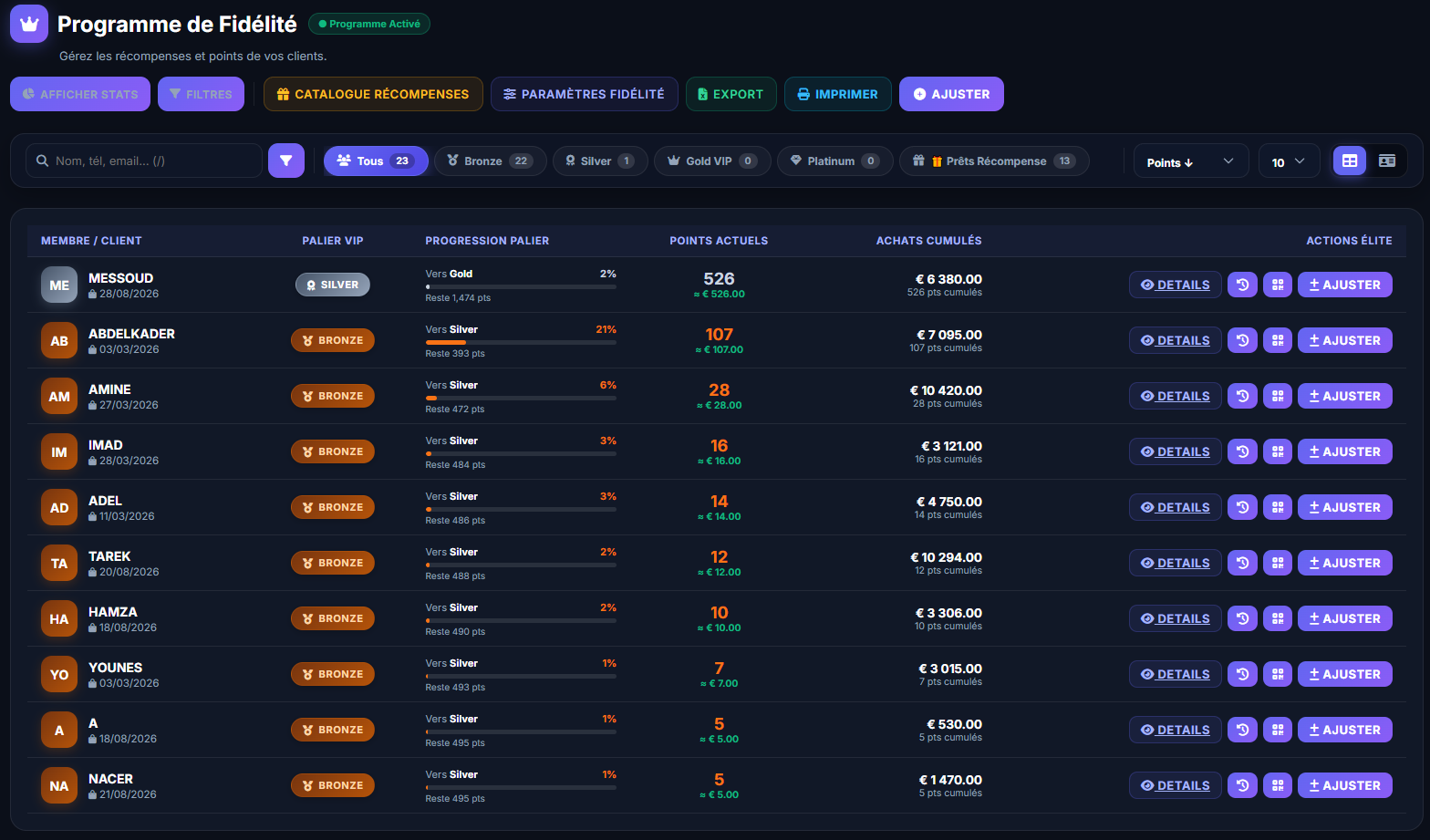Switch to card view layout
Screen dimensions: 1430x840
coord(1387,161)
